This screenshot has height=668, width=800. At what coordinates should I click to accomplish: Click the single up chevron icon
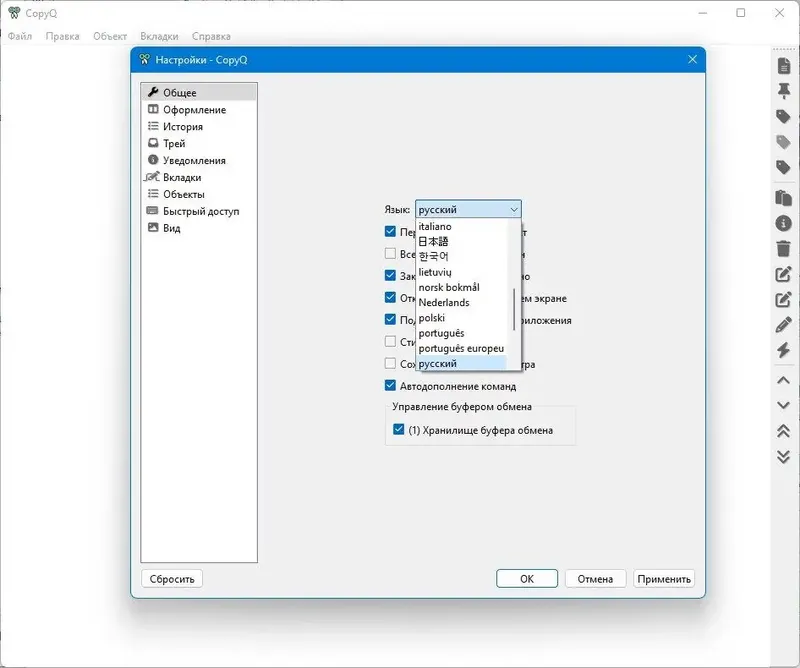point(783,380)
